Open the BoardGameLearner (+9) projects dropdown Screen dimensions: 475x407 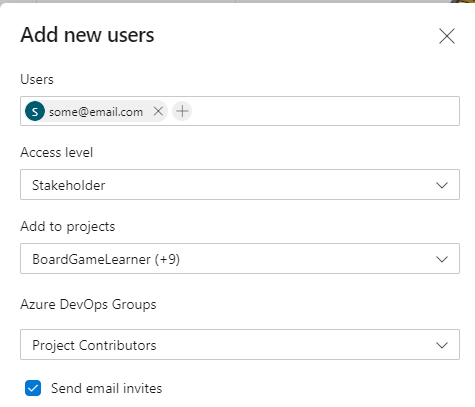click(240, 259)
